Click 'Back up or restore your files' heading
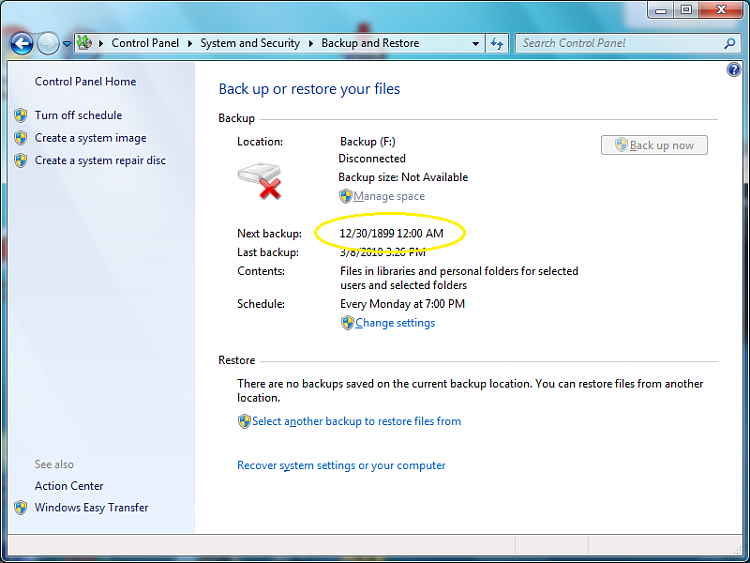750x563 pixels. (x=309, y=89)
